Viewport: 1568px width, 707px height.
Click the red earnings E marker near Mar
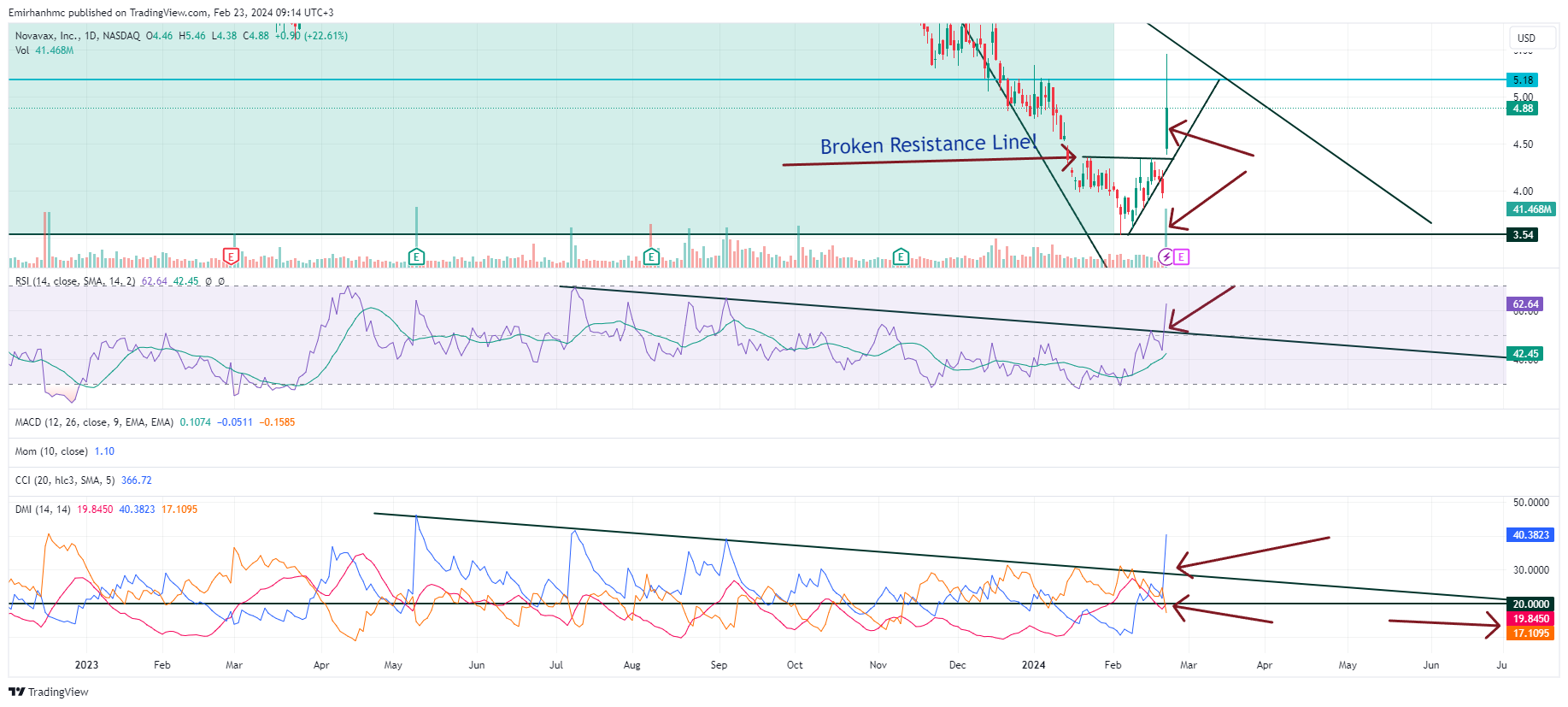tap(231, 256)
